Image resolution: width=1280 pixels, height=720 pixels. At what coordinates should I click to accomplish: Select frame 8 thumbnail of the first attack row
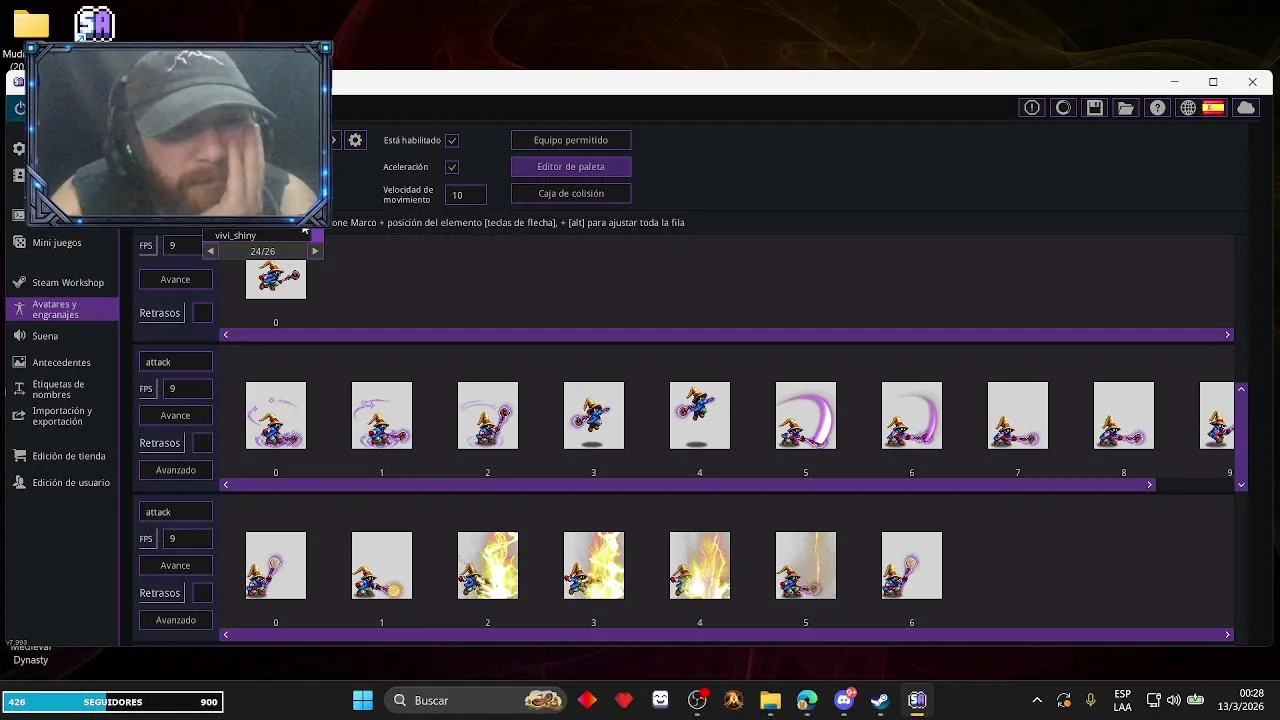point(1124,415)
